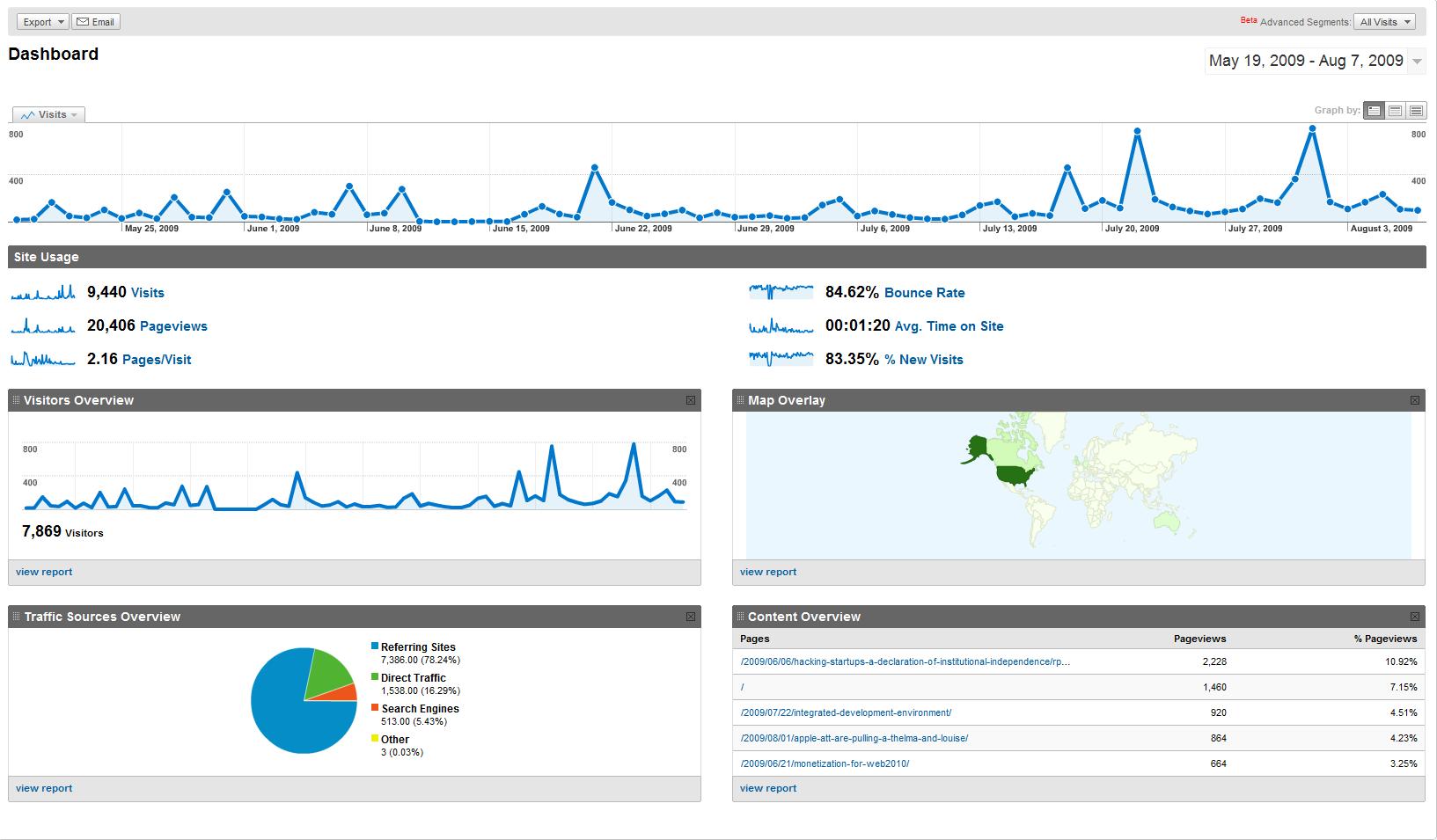Close the Visitors Overview widget
The height and width of the screenshot is (840, 1437).
pos(691,400)
